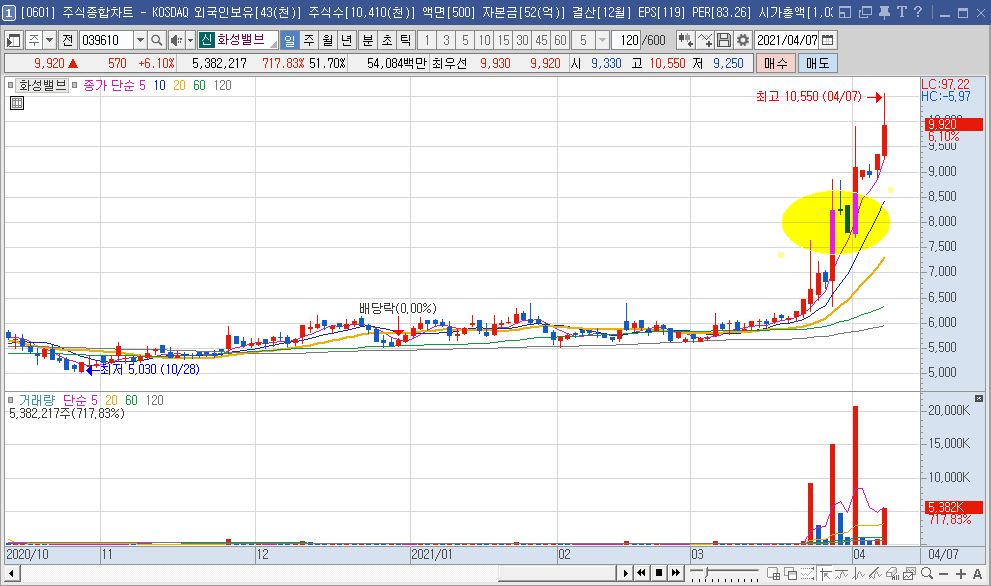Select the 3 interval button

pyautogui.click(x=446, y=40)
